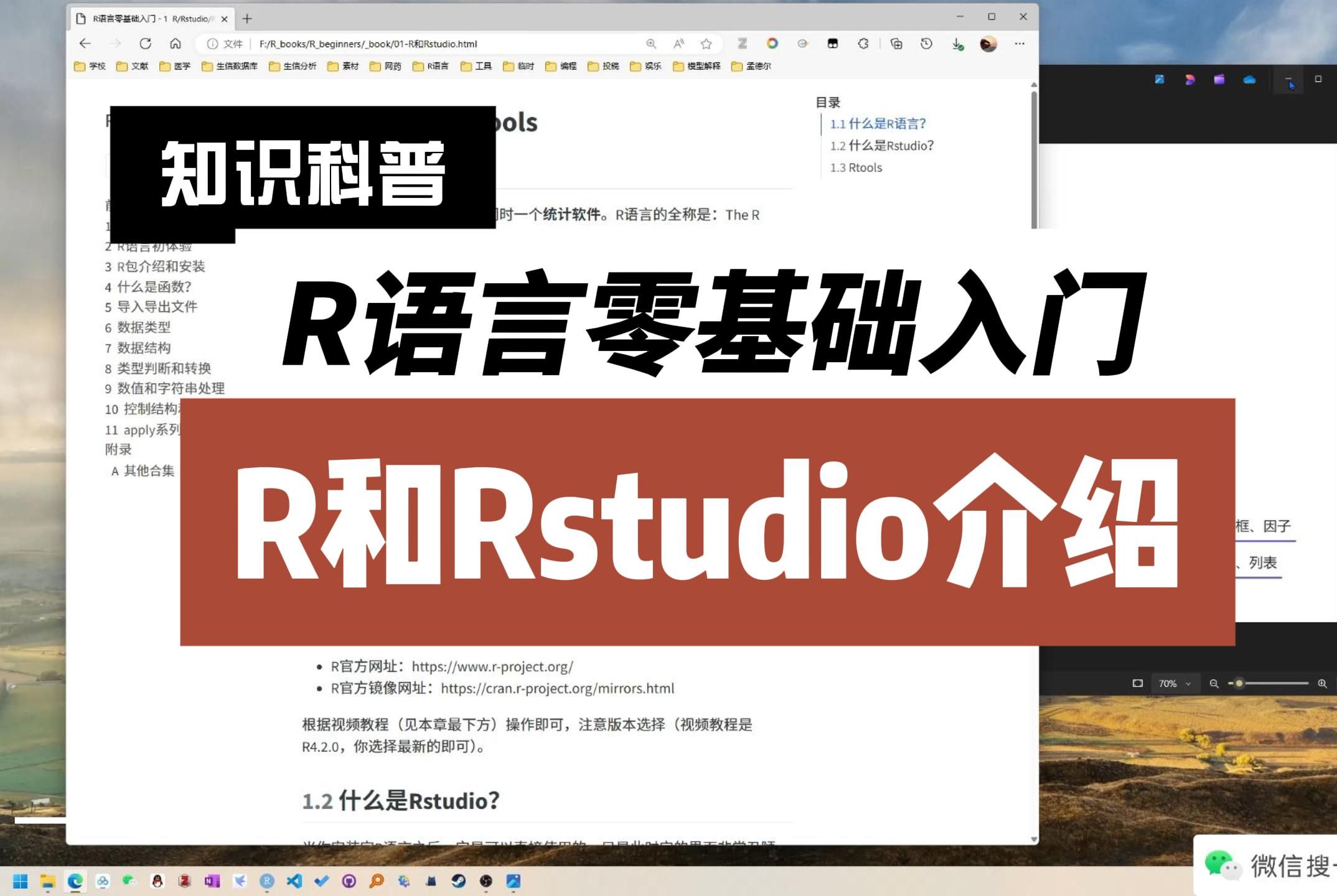Open the 素材 bookmarks folder

(x=343, y=66)
